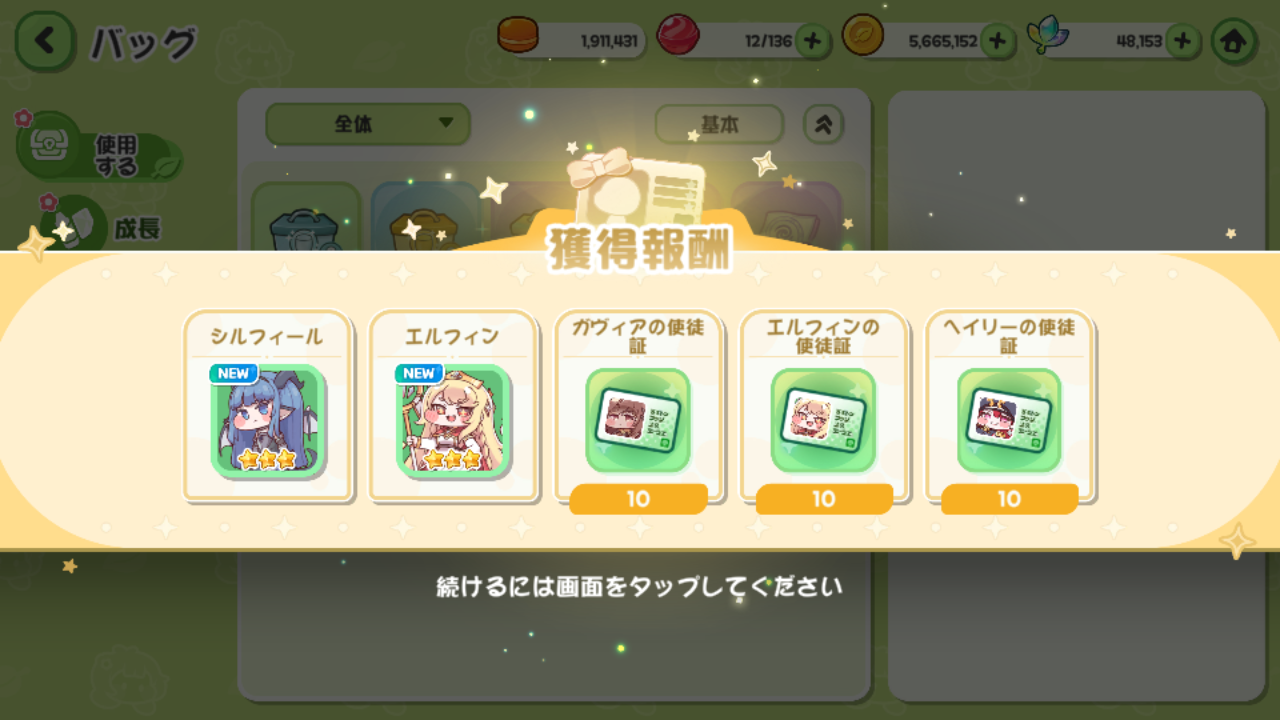Click the 獲得報酬 banner title
The height and width of the screenshot is (720, 1280).
[640, 249]
